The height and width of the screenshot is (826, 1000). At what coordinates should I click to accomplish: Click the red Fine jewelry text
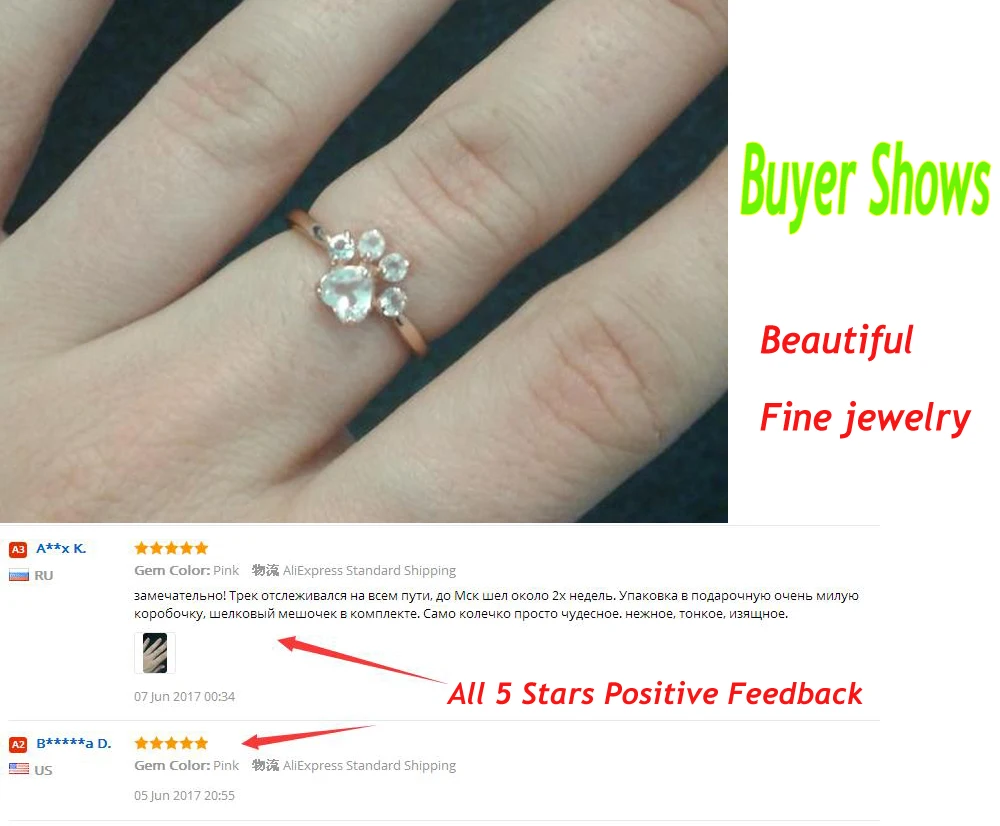[x=865, y=418]
